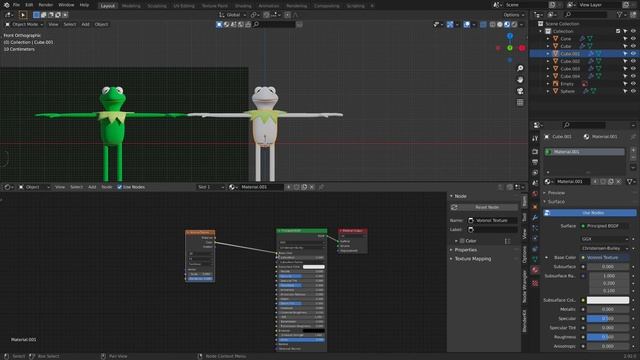Viewport: 640px width, 360px height.
Task: Toggle the Use Nodes checkbox
Action: click(120, 187)
